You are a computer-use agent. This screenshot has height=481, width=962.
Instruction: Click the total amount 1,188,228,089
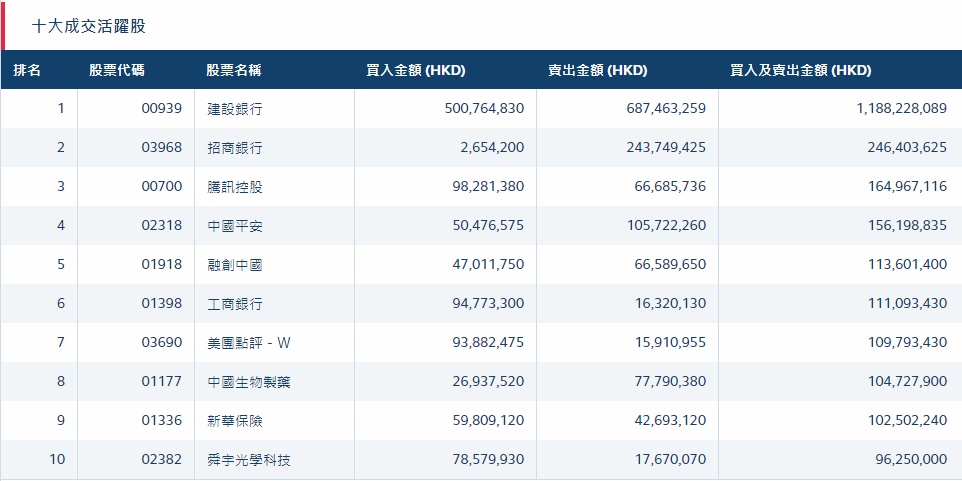pos(901,108)
